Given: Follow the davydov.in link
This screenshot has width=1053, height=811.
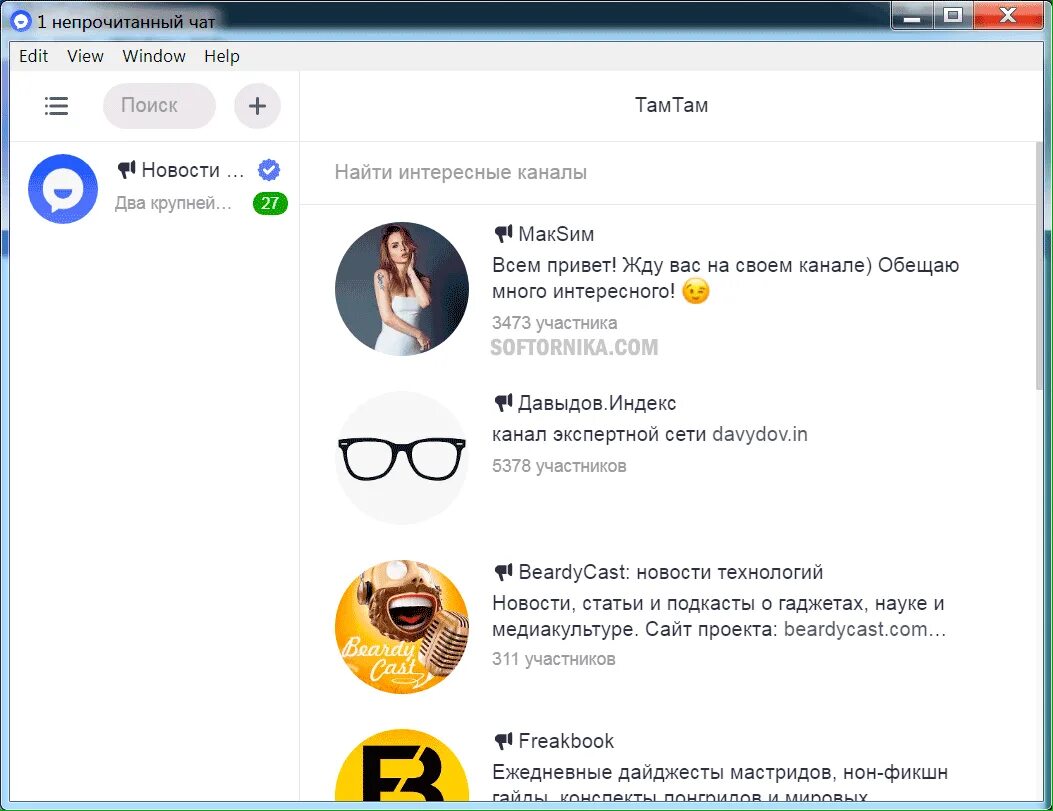Looking at the screenshot, I should 760,434.
